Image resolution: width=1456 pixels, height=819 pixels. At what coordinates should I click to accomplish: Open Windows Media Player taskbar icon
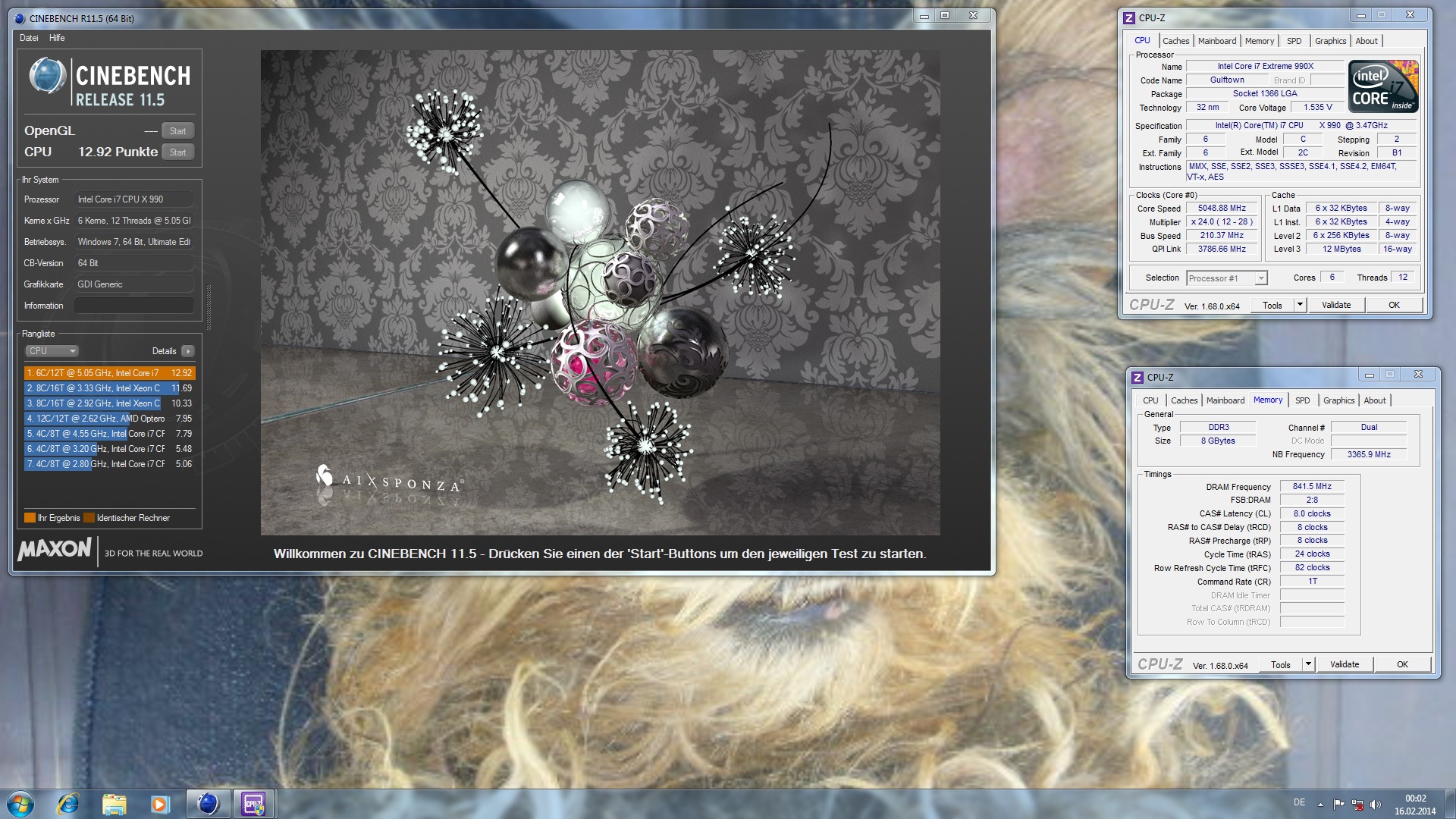click(159, 804)
